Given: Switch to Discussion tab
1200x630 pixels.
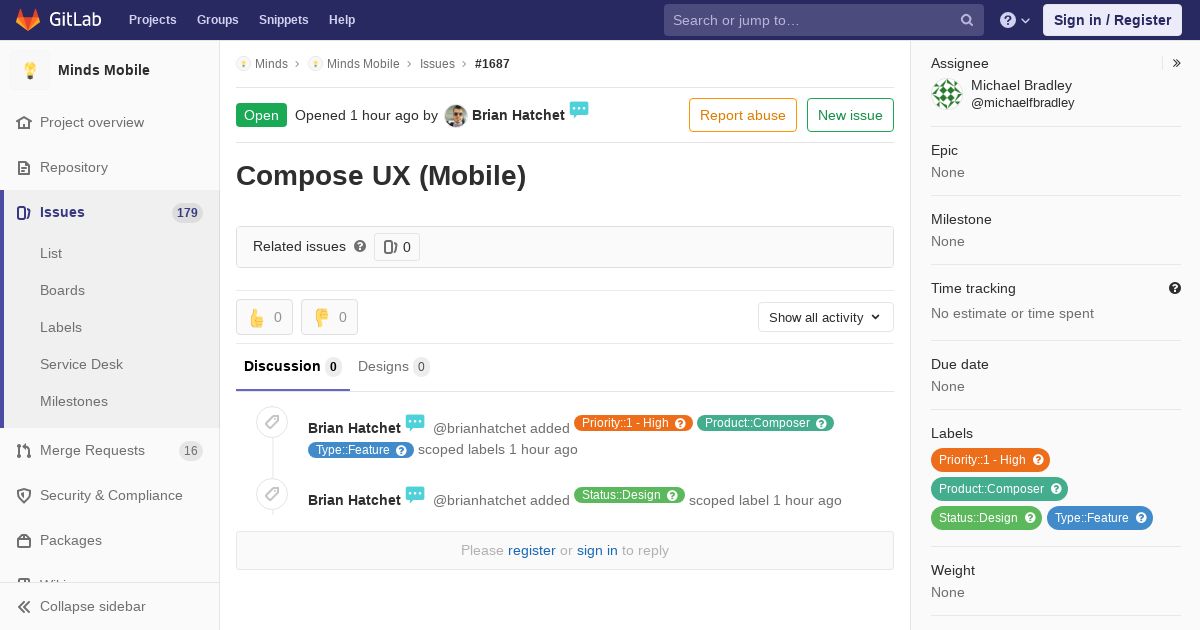Looking at the screenshot, I should tap(293, 366).
